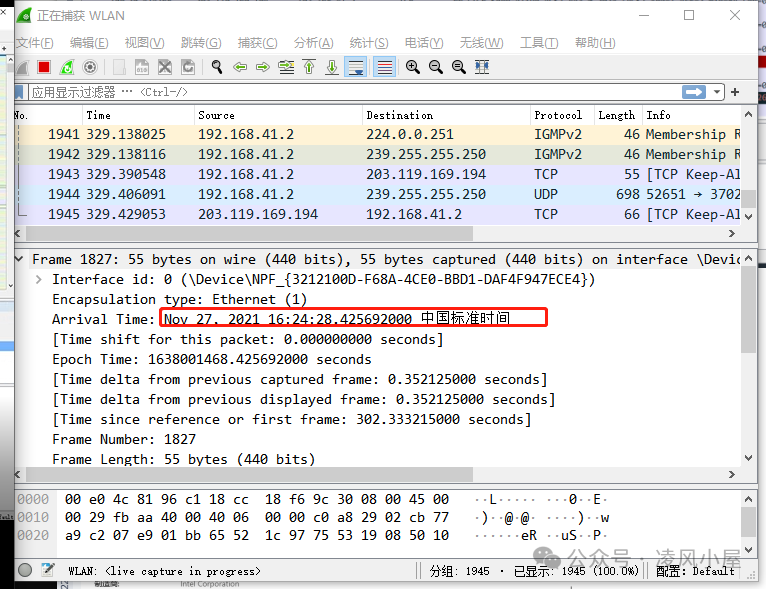Open the display filter history dropdown
Screen dimensions: 766x589
click(x=717, y=92)
